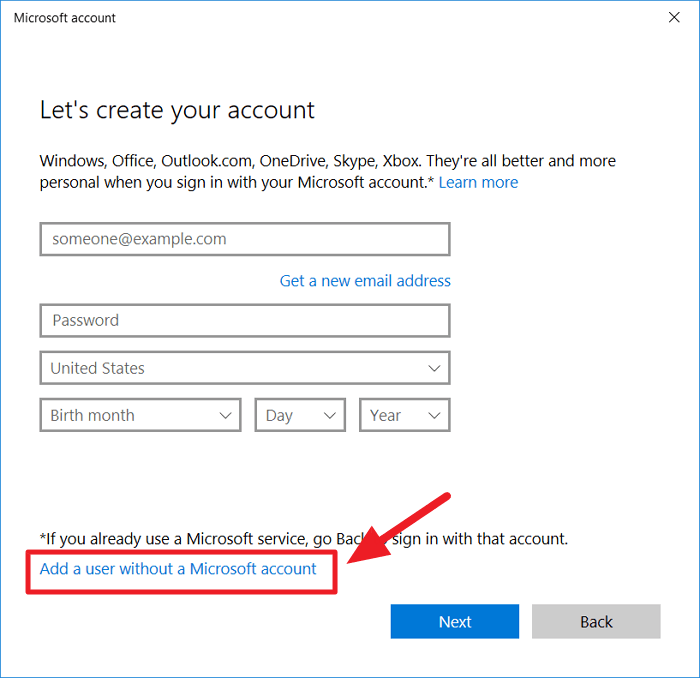This screenshot has width=700, height=678.
Task: Click Add a user without a Microsoft account
Action: [178, 569]
